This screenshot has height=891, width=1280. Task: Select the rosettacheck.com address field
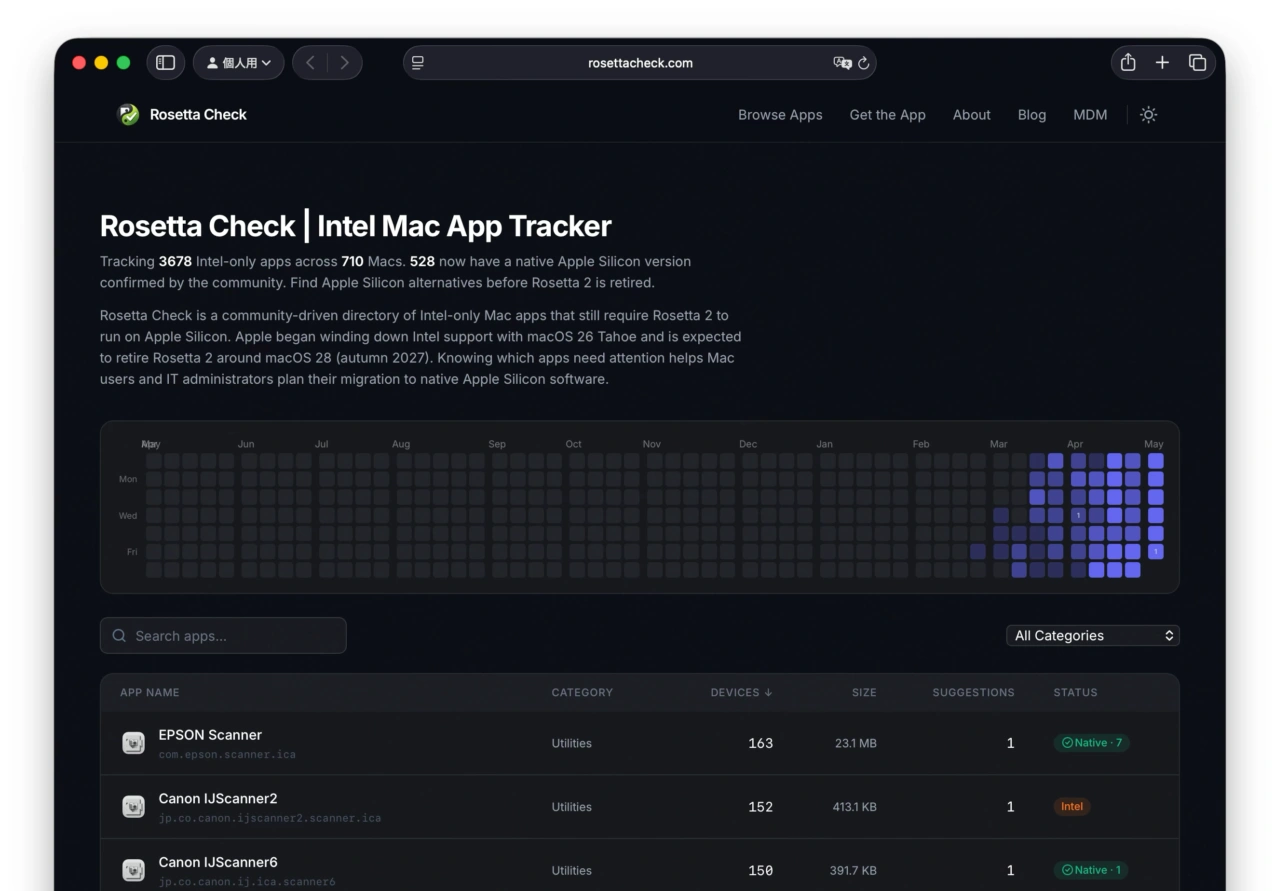640,63
